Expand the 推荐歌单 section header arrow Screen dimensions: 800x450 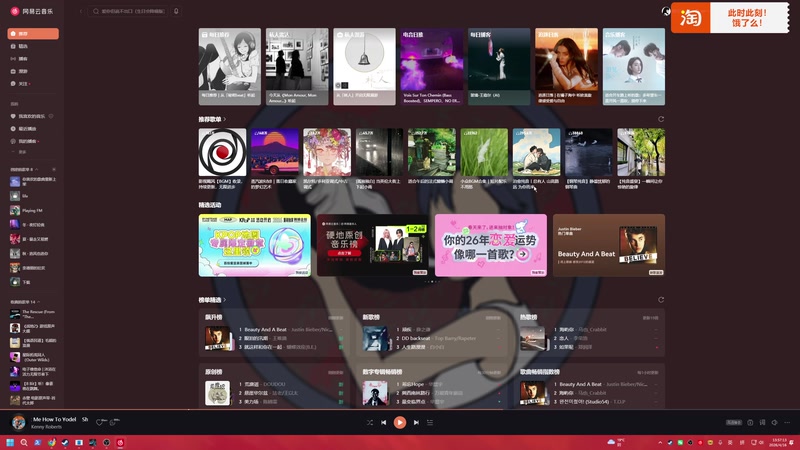click(x=225, y=119)
